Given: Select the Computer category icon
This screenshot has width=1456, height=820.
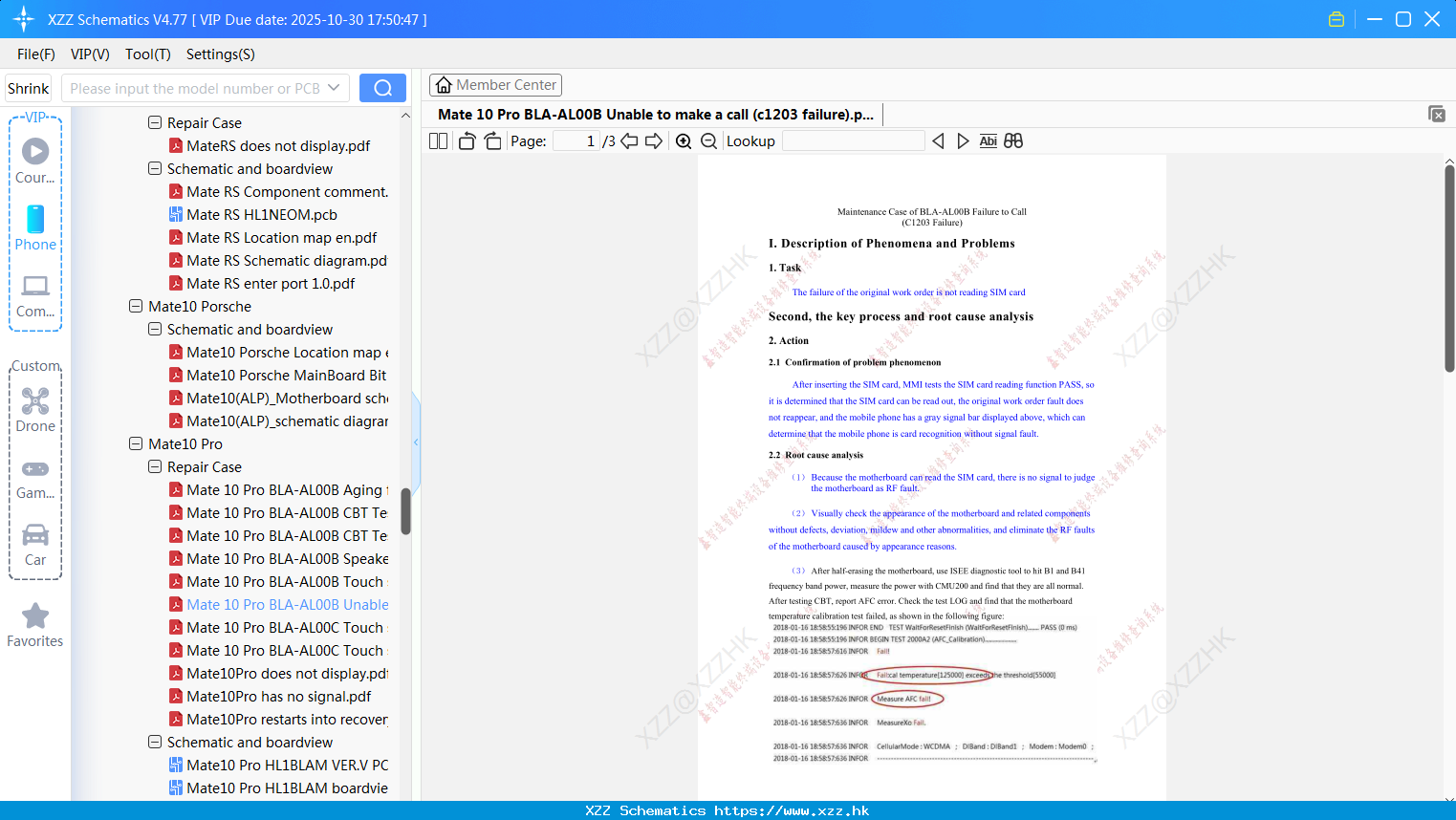Looking at the screenshot, I should (35, 295).
